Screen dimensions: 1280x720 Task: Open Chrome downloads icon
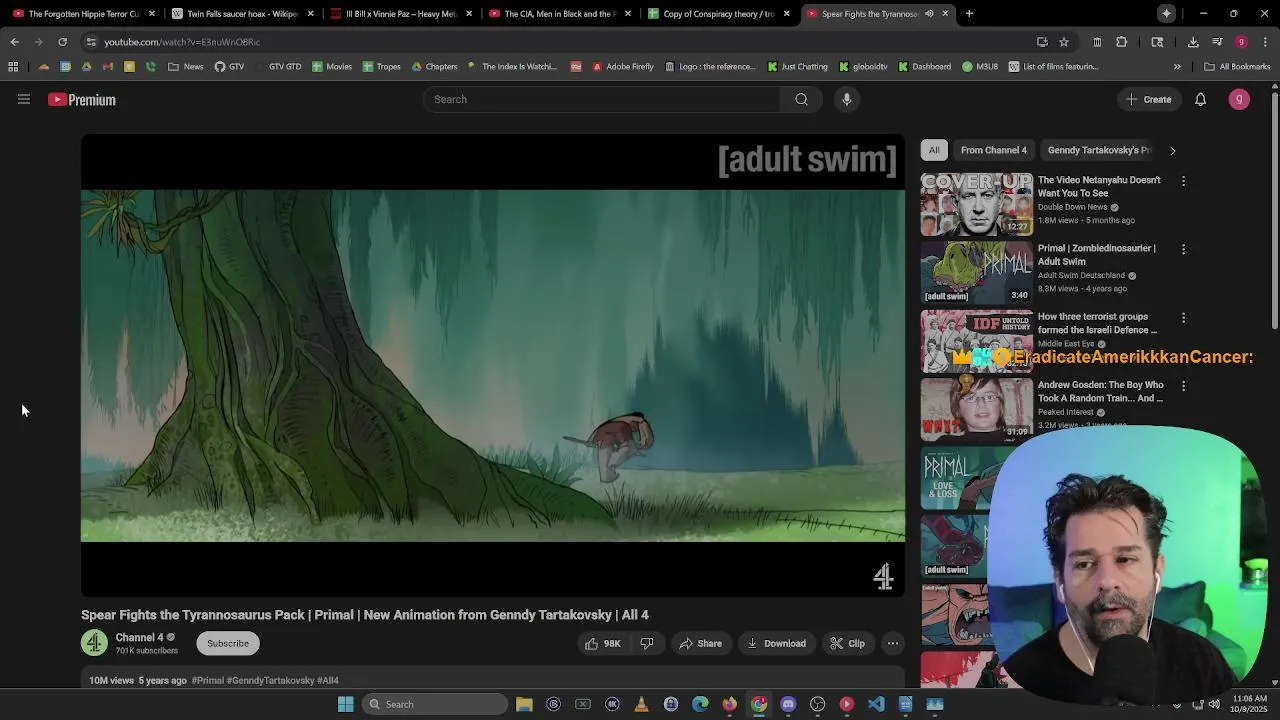1193,42
